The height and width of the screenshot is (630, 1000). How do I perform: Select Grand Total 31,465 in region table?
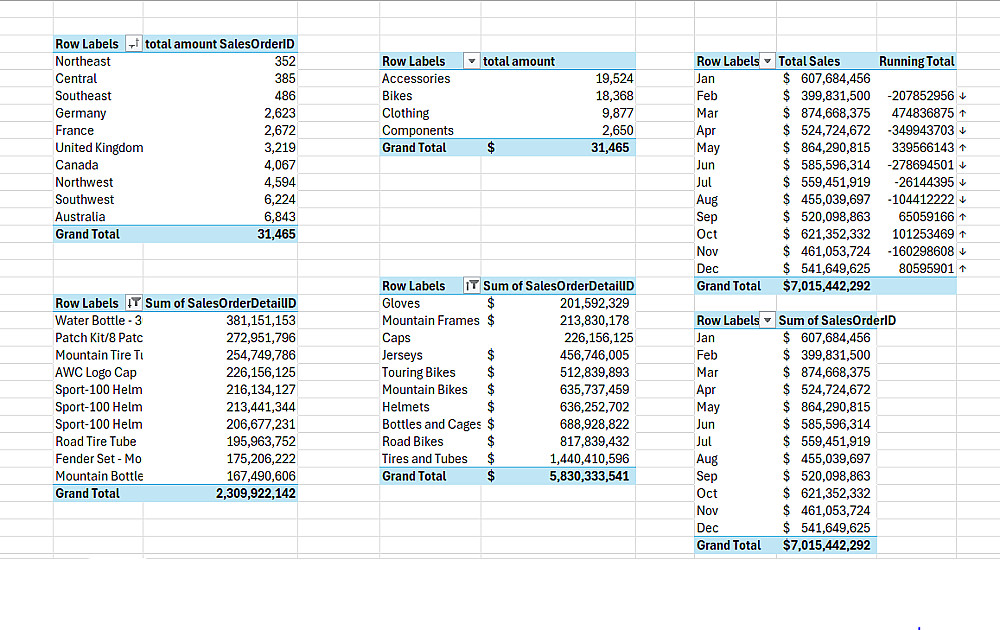pos(276,234)
